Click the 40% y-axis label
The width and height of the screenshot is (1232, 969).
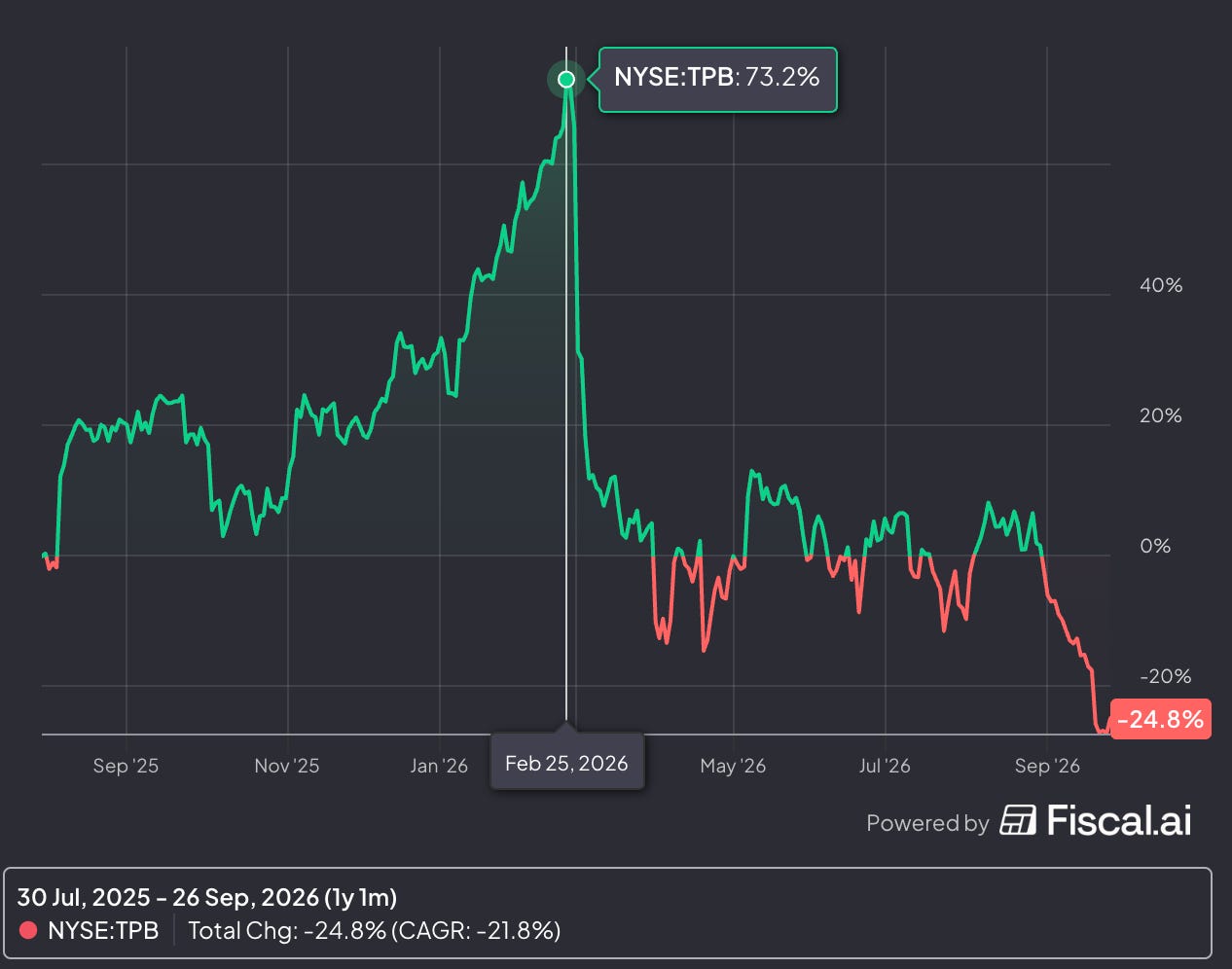[x=1161, y=285]
